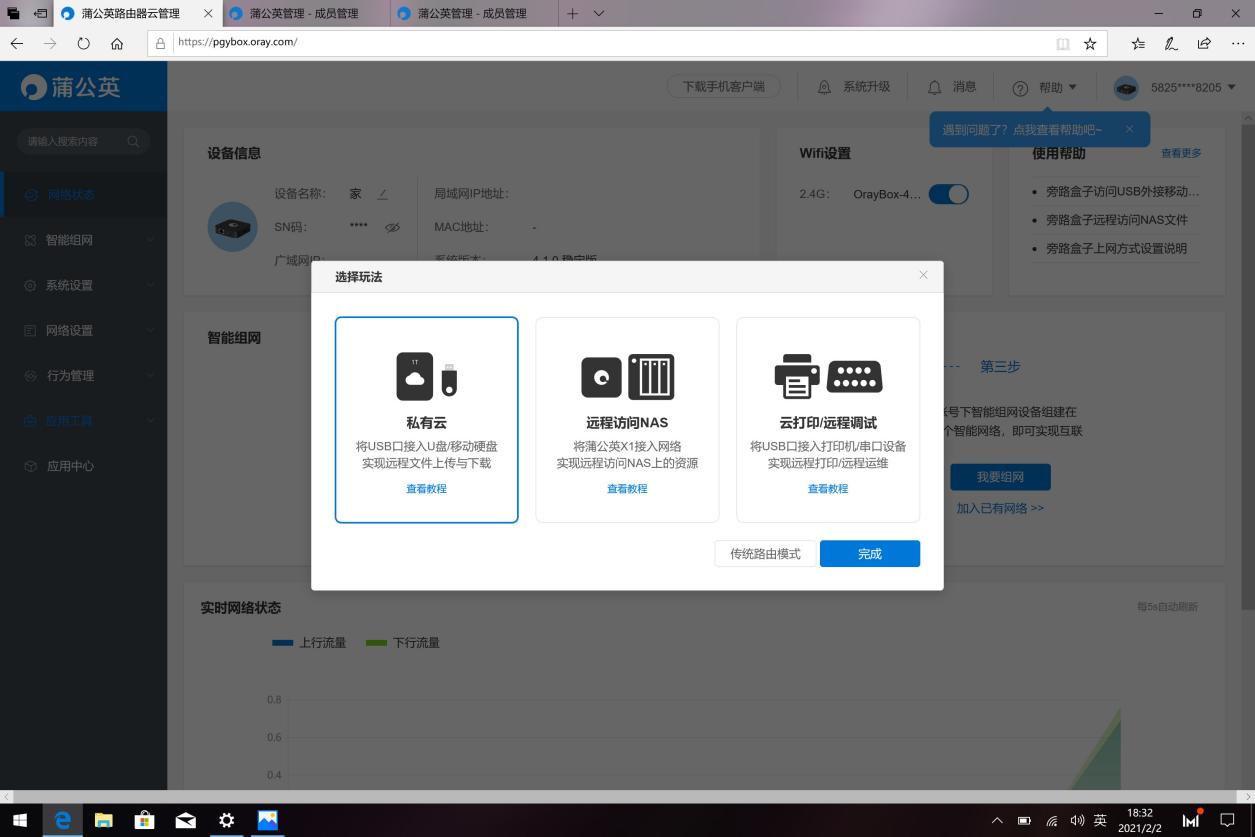Open the browser favorites hub
Viewport: 1255px width, 837px height.
pos(1138,43)
